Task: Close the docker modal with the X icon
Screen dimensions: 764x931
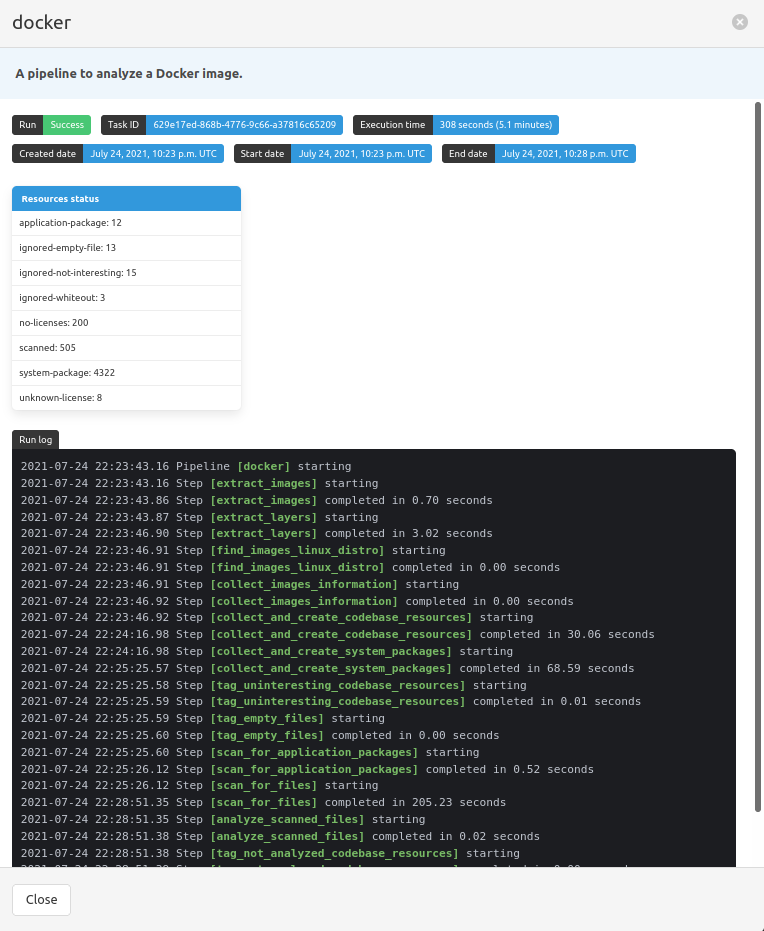Action: (x=740, y=22)
